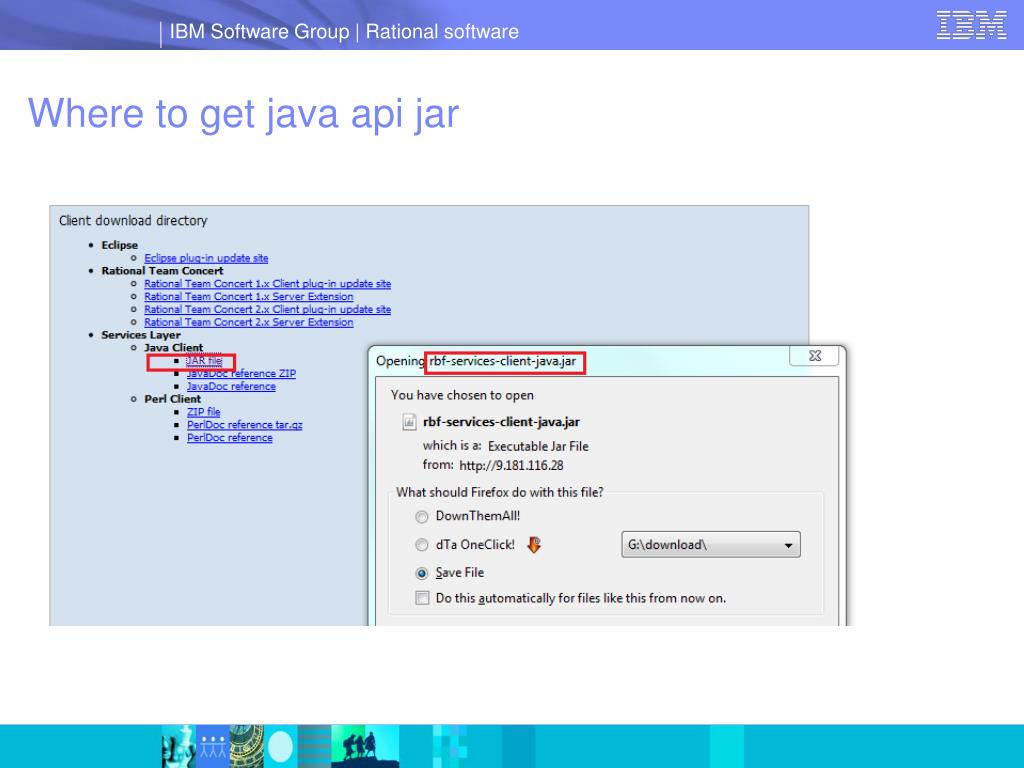
Task: Click the 'You have chosen to open' text
Action: coord(462,395)
